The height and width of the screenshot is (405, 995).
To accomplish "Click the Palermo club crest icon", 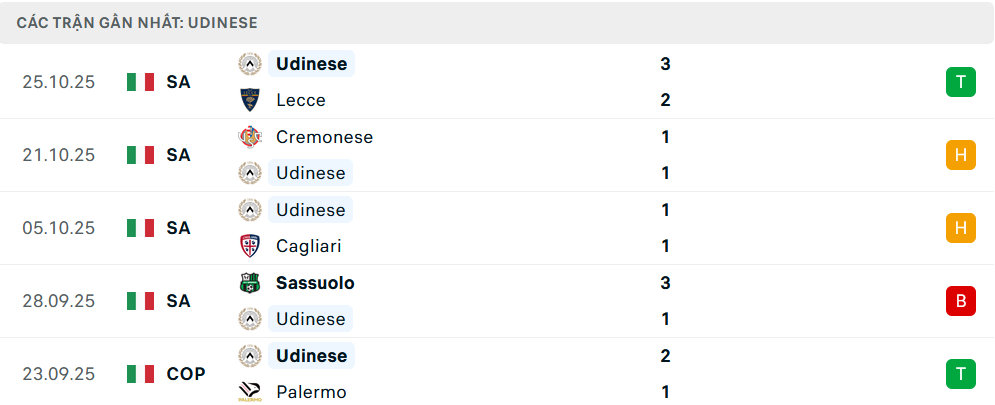I will [249, 392].
